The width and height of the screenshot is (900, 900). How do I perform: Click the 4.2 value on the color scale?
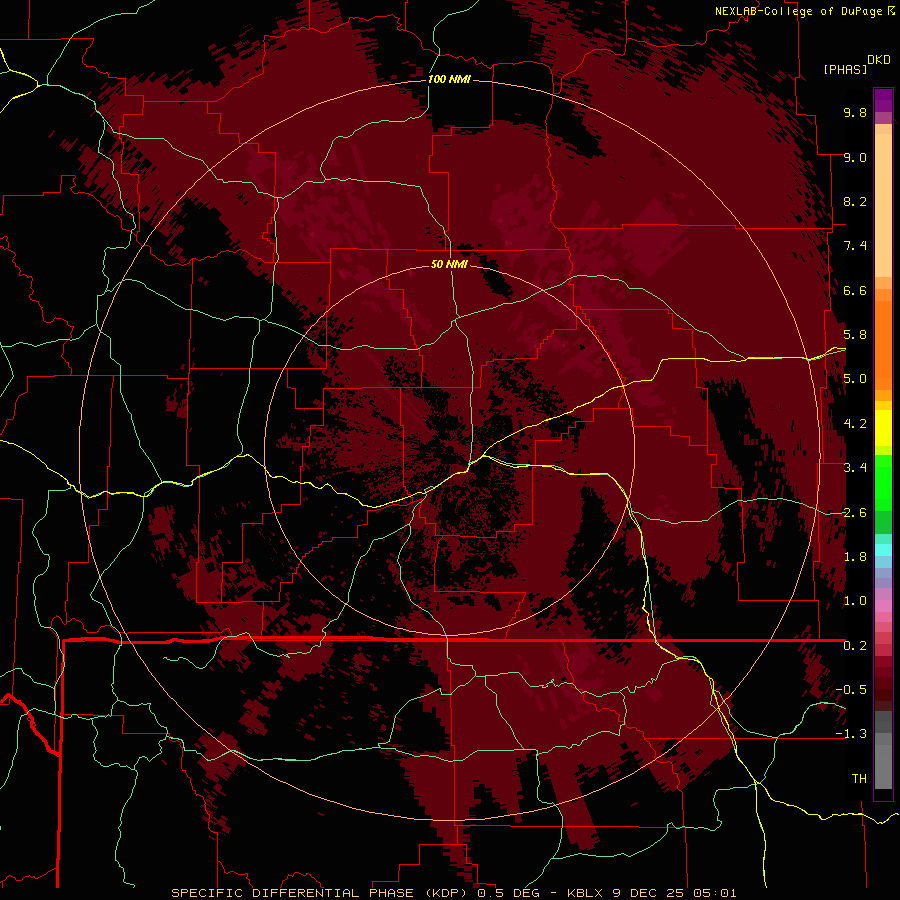tap(855, 424)
